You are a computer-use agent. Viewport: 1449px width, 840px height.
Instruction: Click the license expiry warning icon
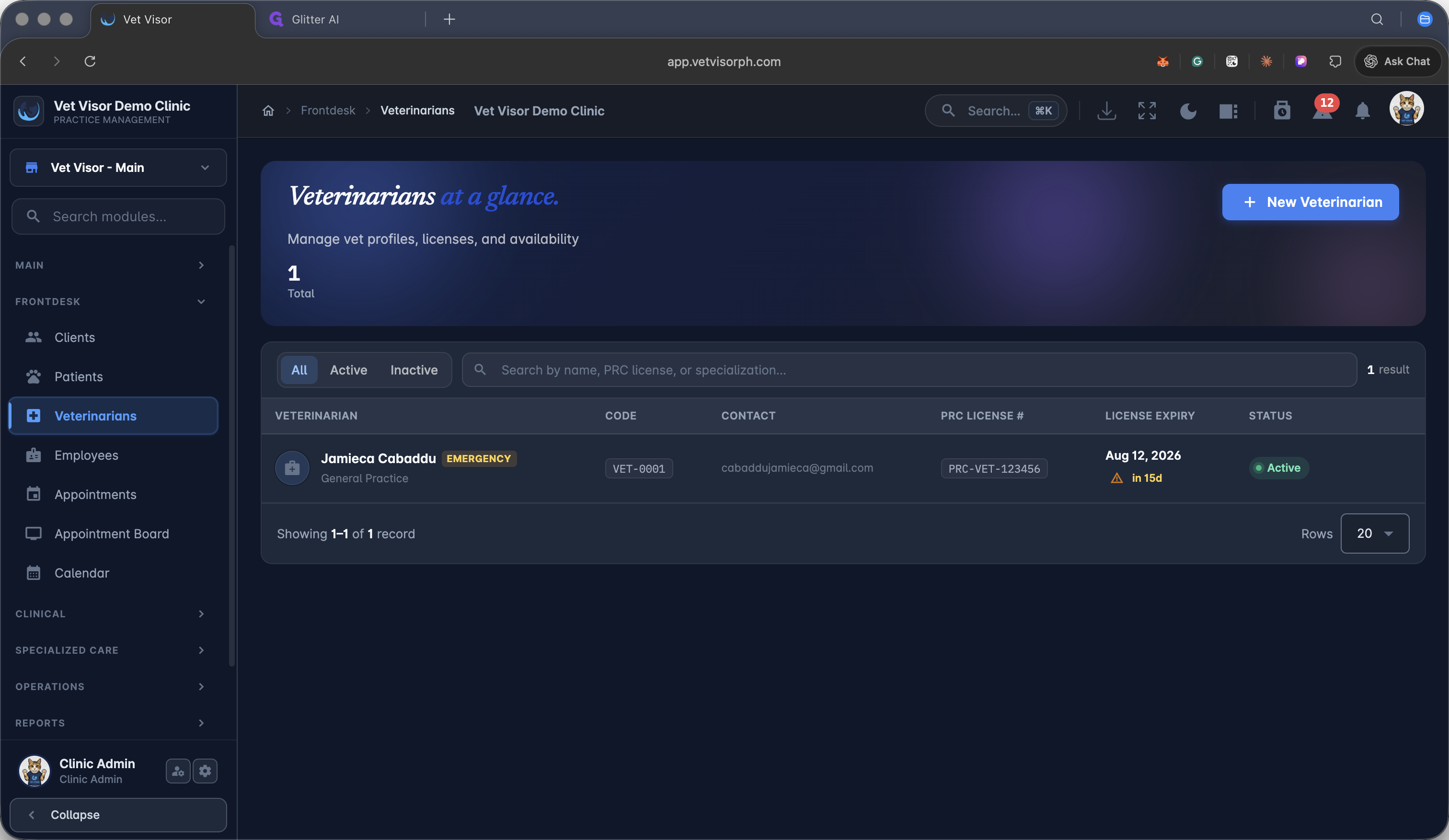[x=1116, y=478]
